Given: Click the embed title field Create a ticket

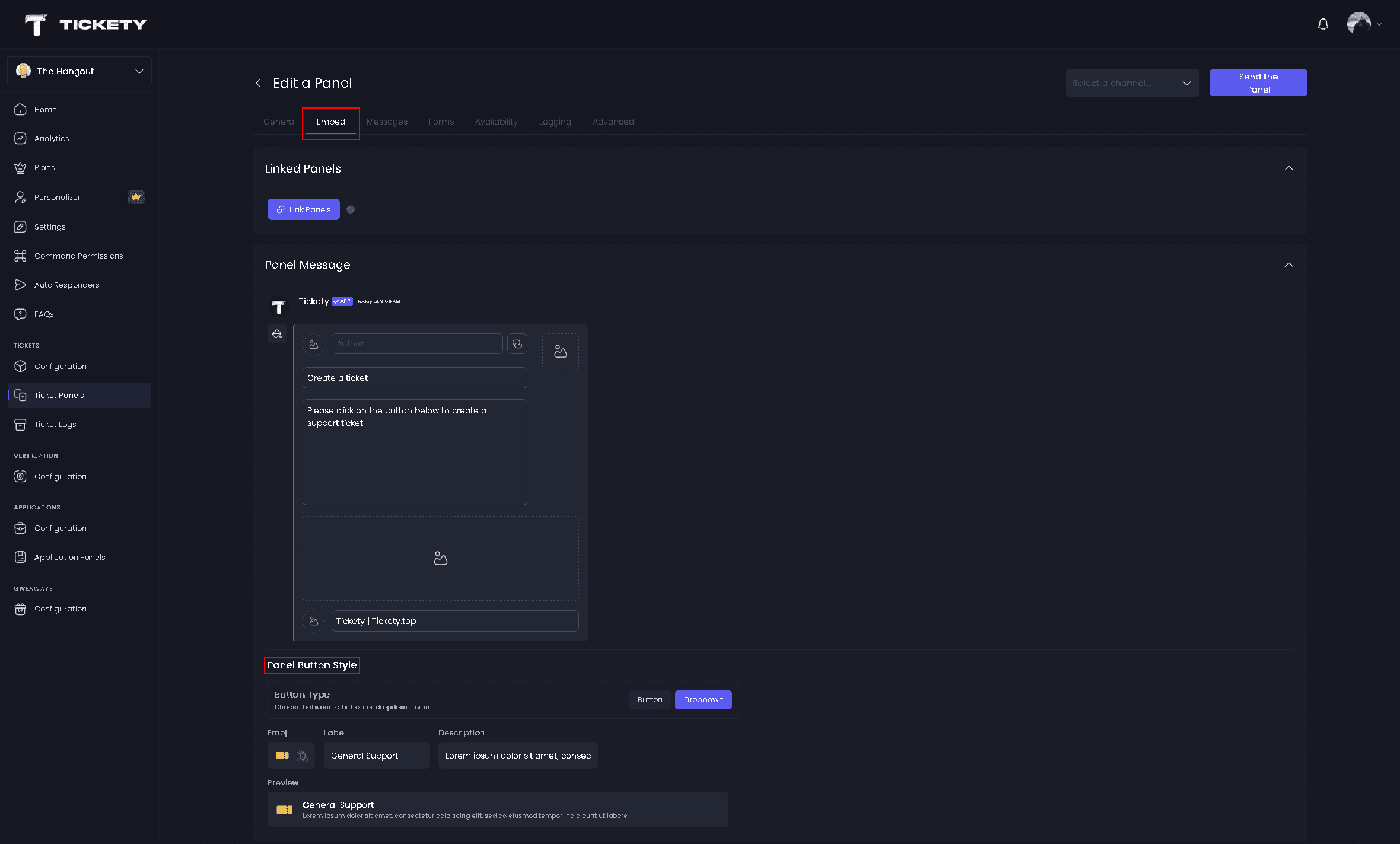Looking at the screenshot, I should point(415,378).
